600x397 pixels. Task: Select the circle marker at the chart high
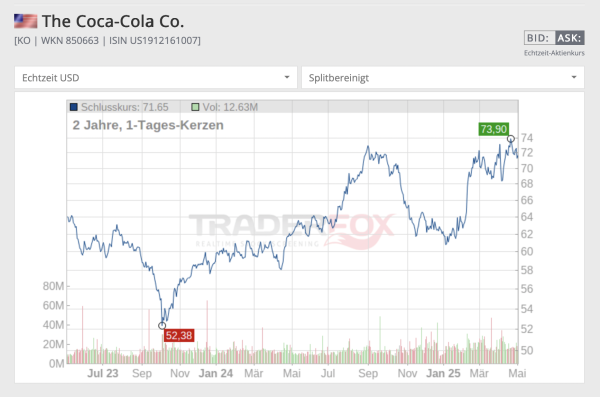pos(510,139)
